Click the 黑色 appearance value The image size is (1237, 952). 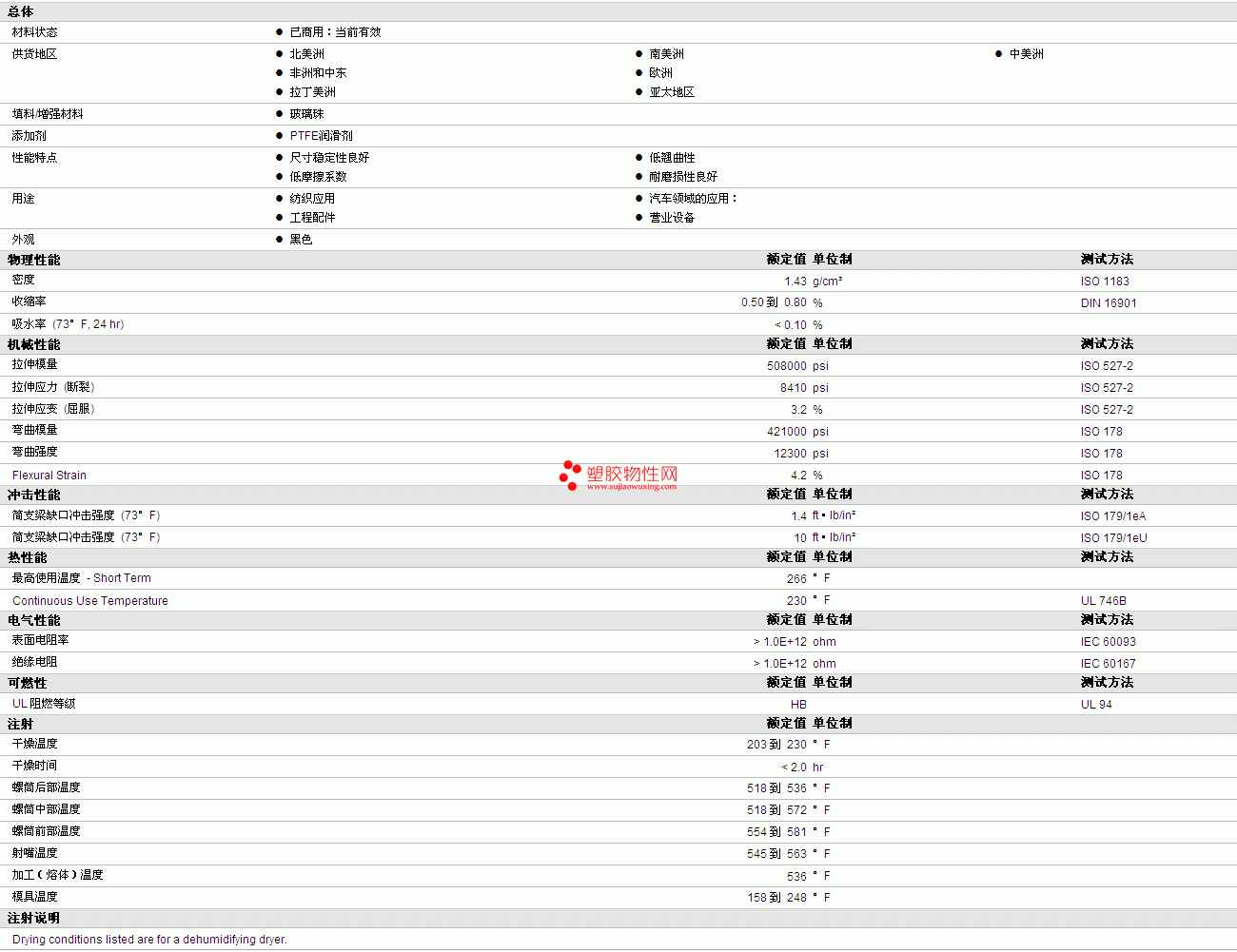[x=301, y=240]
